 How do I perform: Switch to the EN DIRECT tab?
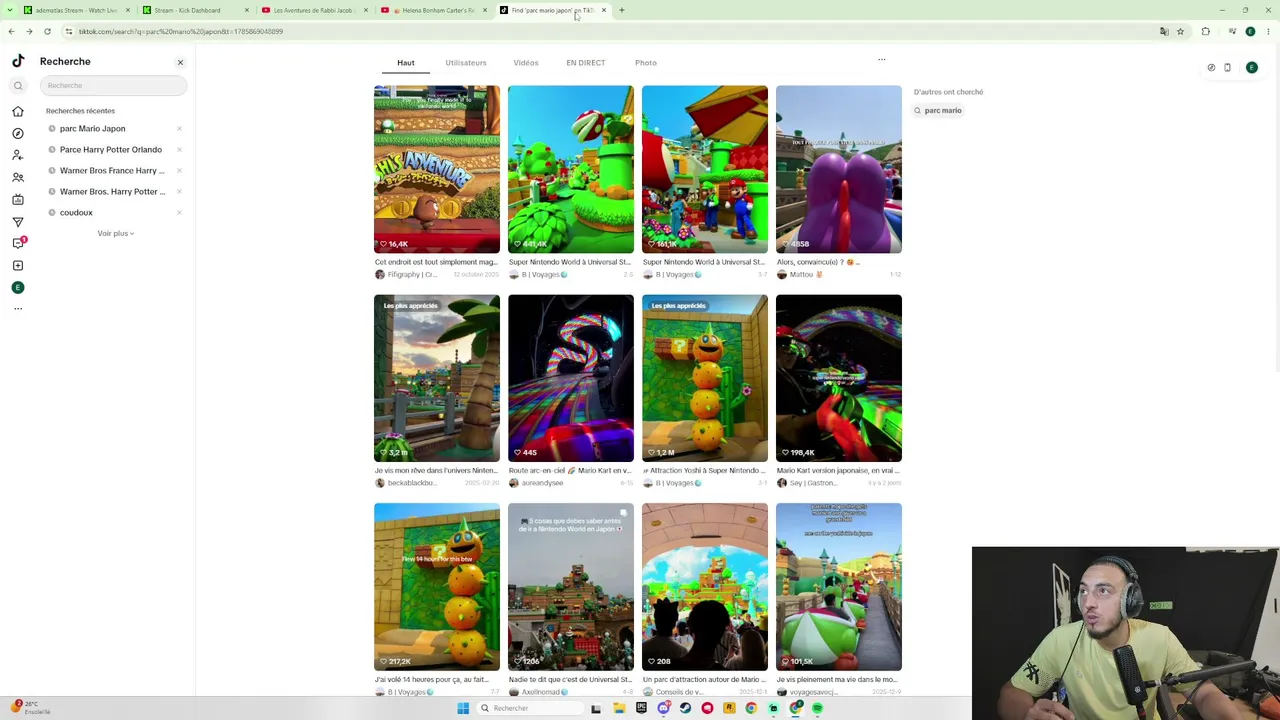tap(585, 63)
